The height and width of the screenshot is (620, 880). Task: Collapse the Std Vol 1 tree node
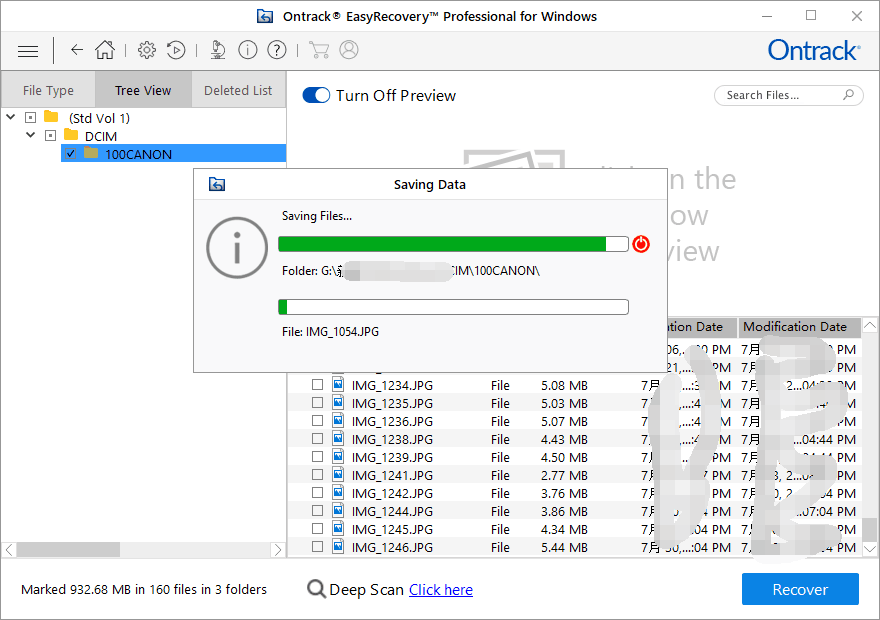point(11,117)
